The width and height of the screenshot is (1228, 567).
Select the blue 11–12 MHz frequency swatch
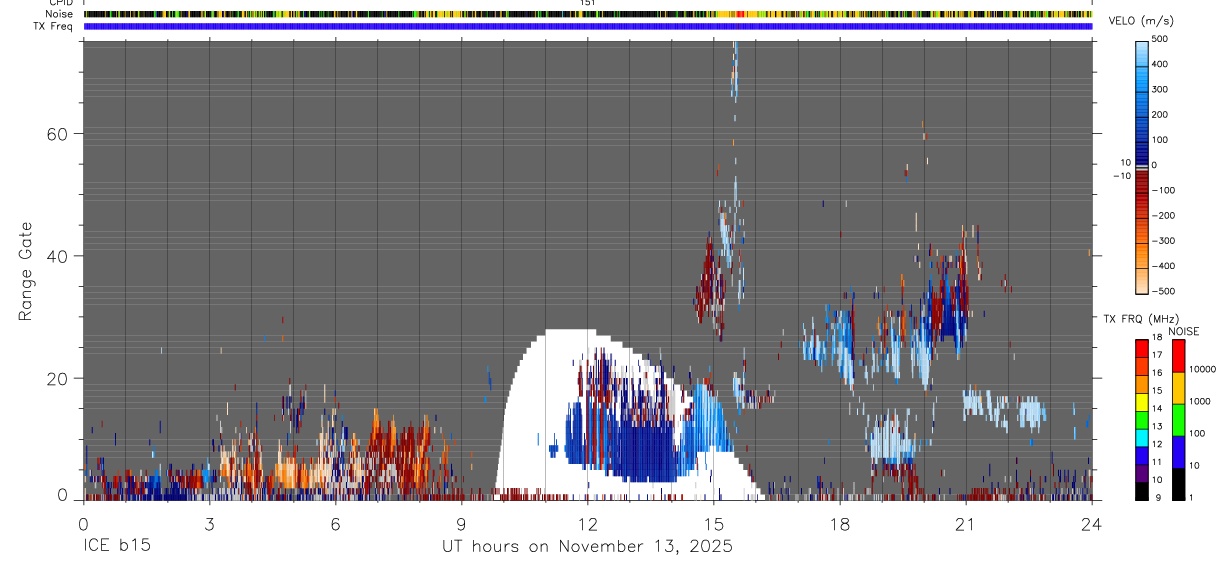point(1141,456)
